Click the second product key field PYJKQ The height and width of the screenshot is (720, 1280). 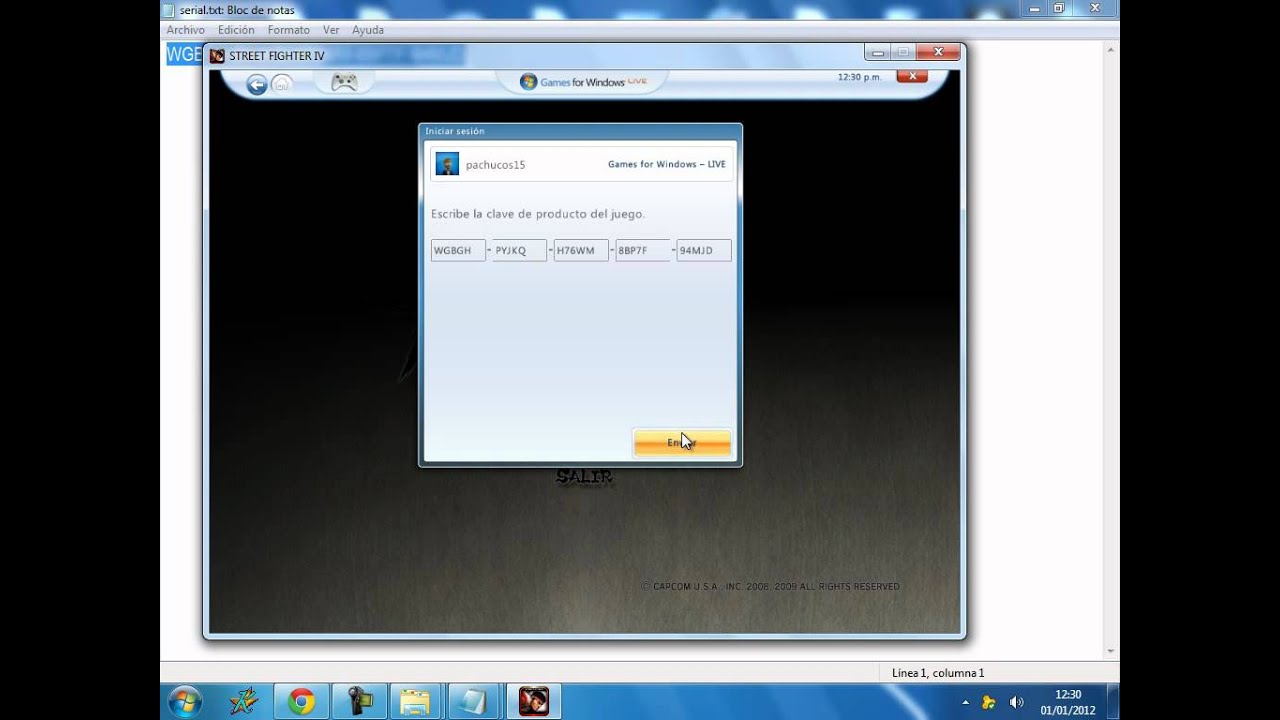coord(519,250)
